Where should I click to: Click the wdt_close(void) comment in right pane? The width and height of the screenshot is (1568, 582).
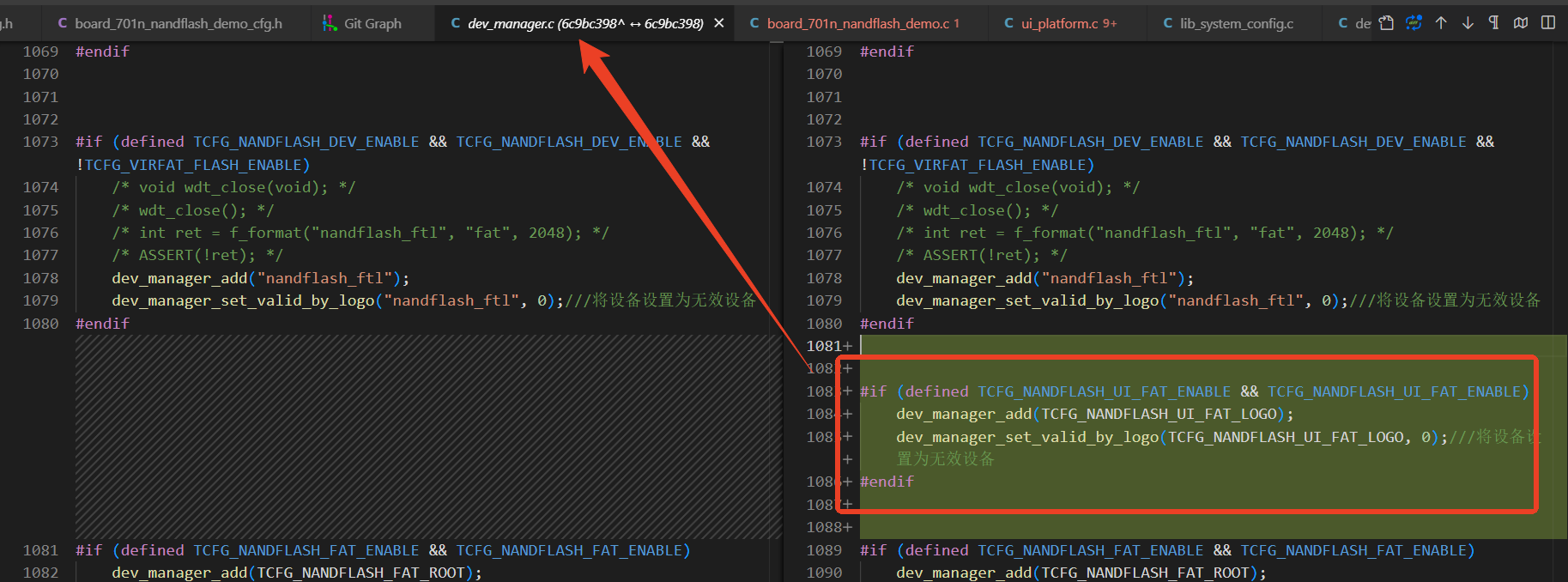click(x=1018, y=187)
